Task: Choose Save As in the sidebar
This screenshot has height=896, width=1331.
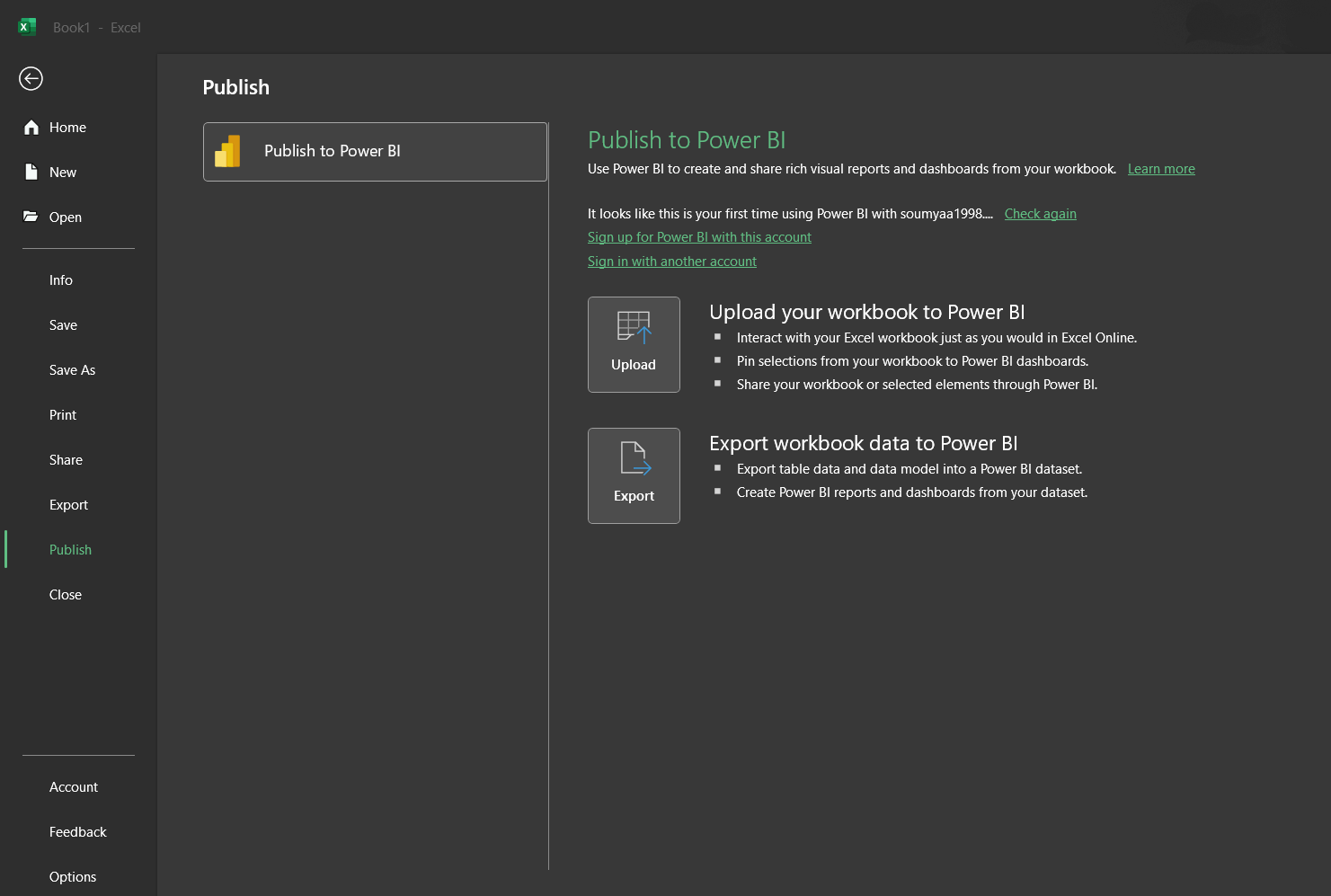Action: tap(78, 370)
